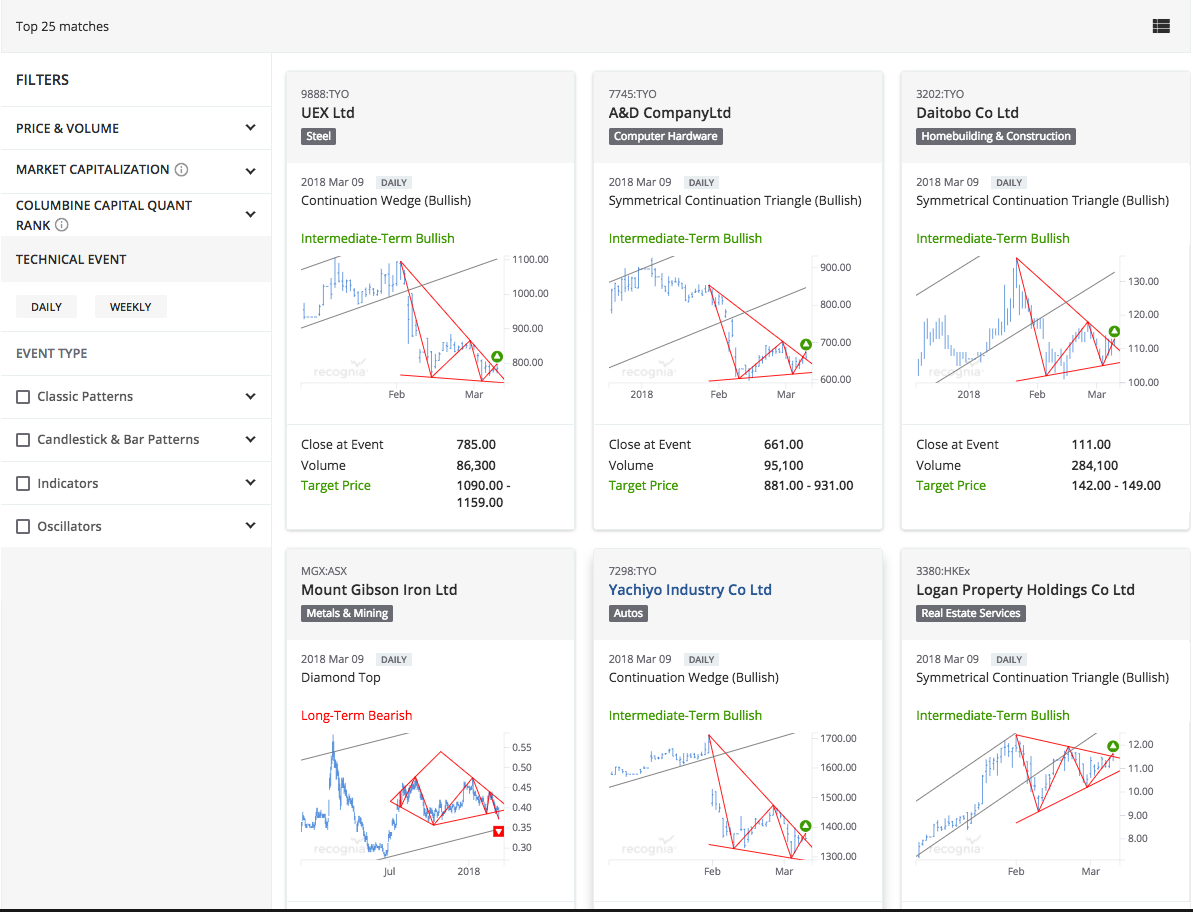The image size is (1193, 912).
Task: Select the green bullish event marker on UEX chart
Action: (x=497, y=355)
